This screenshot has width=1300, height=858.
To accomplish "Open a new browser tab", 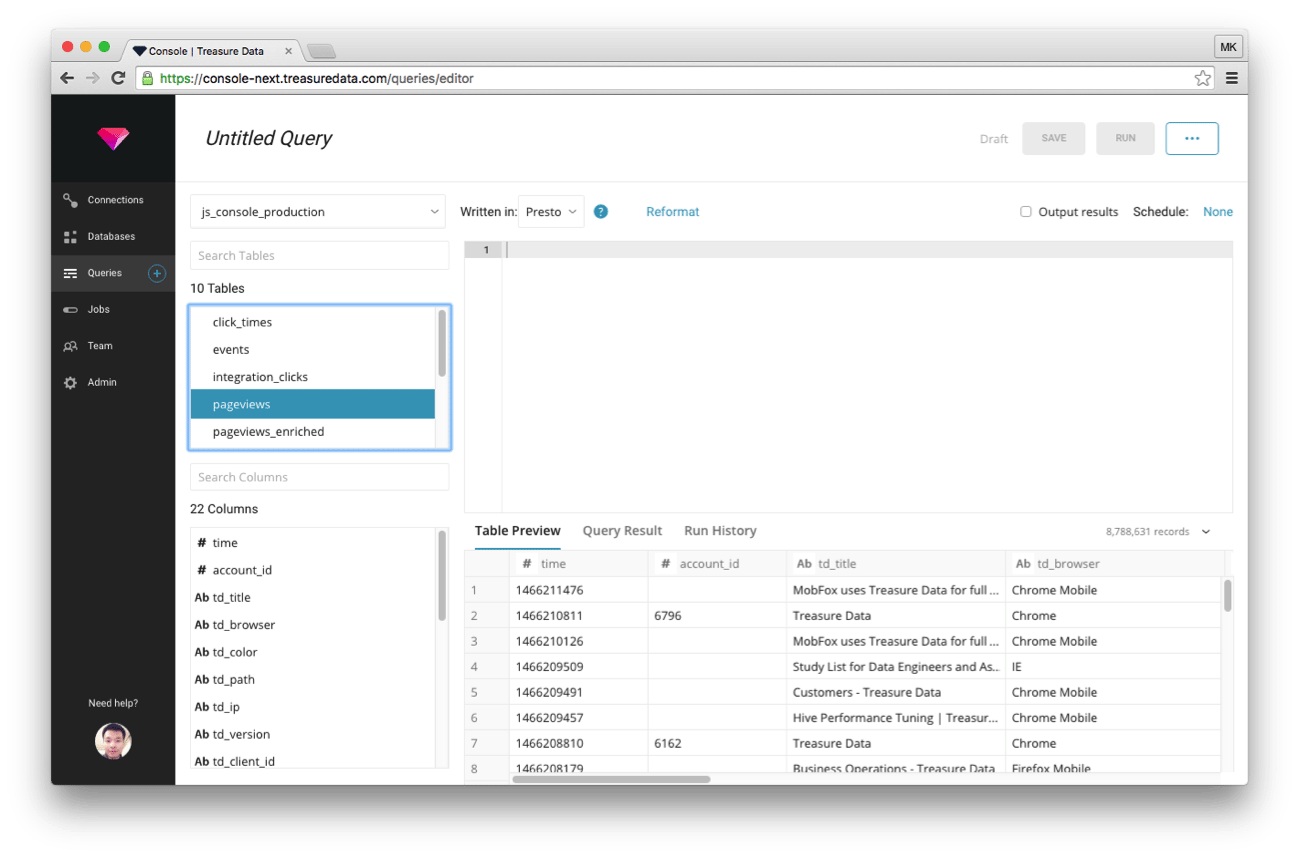I will tap(321, 51).
